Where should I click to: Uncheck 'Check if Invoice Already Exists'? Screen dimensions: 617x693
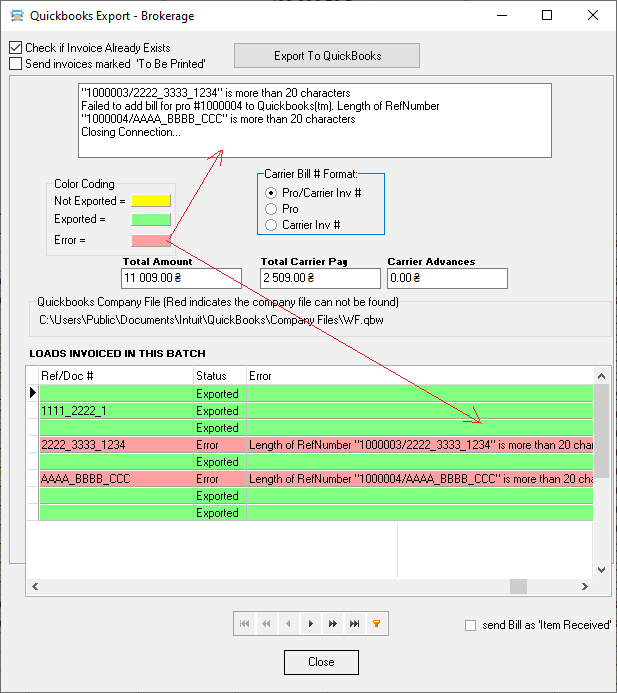coord(15,48)
